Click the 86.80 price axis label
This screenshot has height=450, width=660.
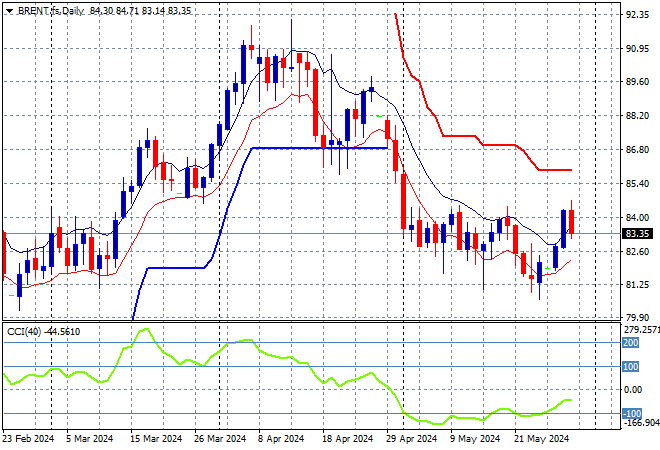(x=637, y=150)
